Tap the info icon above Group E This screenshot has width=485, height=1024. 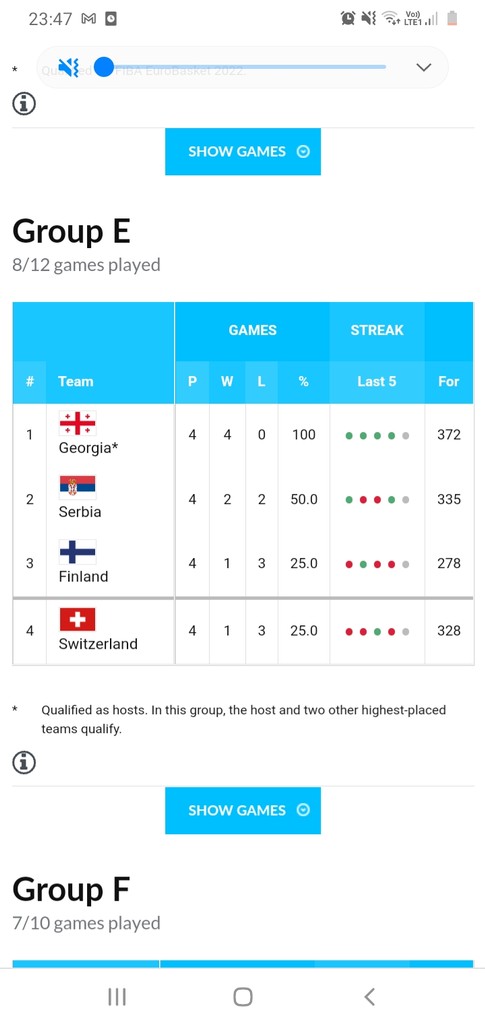[24, 103]
